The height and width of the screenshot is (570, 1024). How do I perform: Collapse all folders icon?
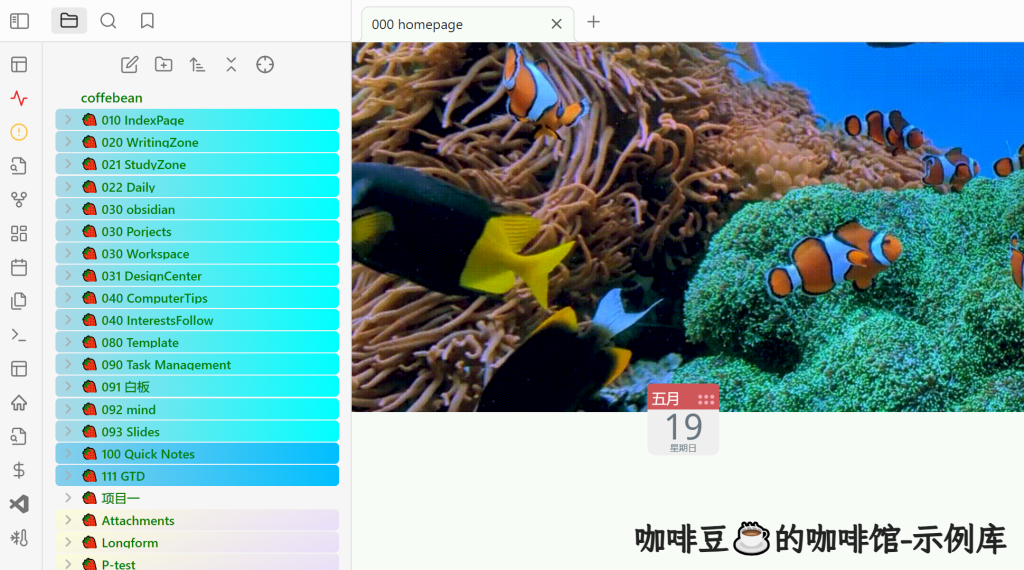[231, 65]
